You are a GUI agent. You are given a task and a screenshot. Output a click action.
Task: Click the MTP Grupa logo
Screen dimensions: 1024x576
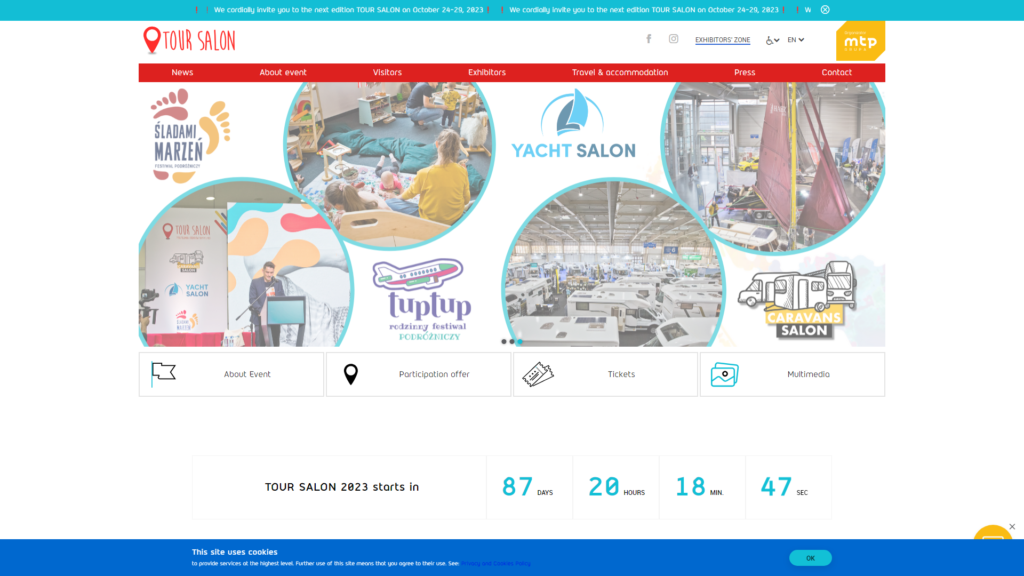(860, 41)
